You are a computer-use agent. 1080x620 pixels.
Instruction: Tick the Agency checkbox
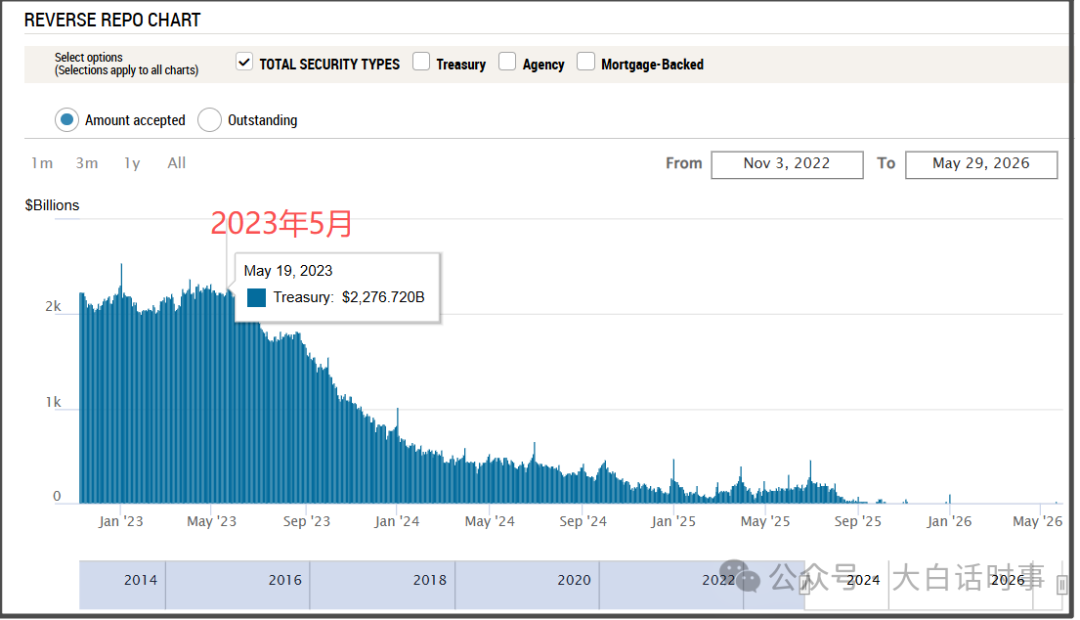coord(507,61)
